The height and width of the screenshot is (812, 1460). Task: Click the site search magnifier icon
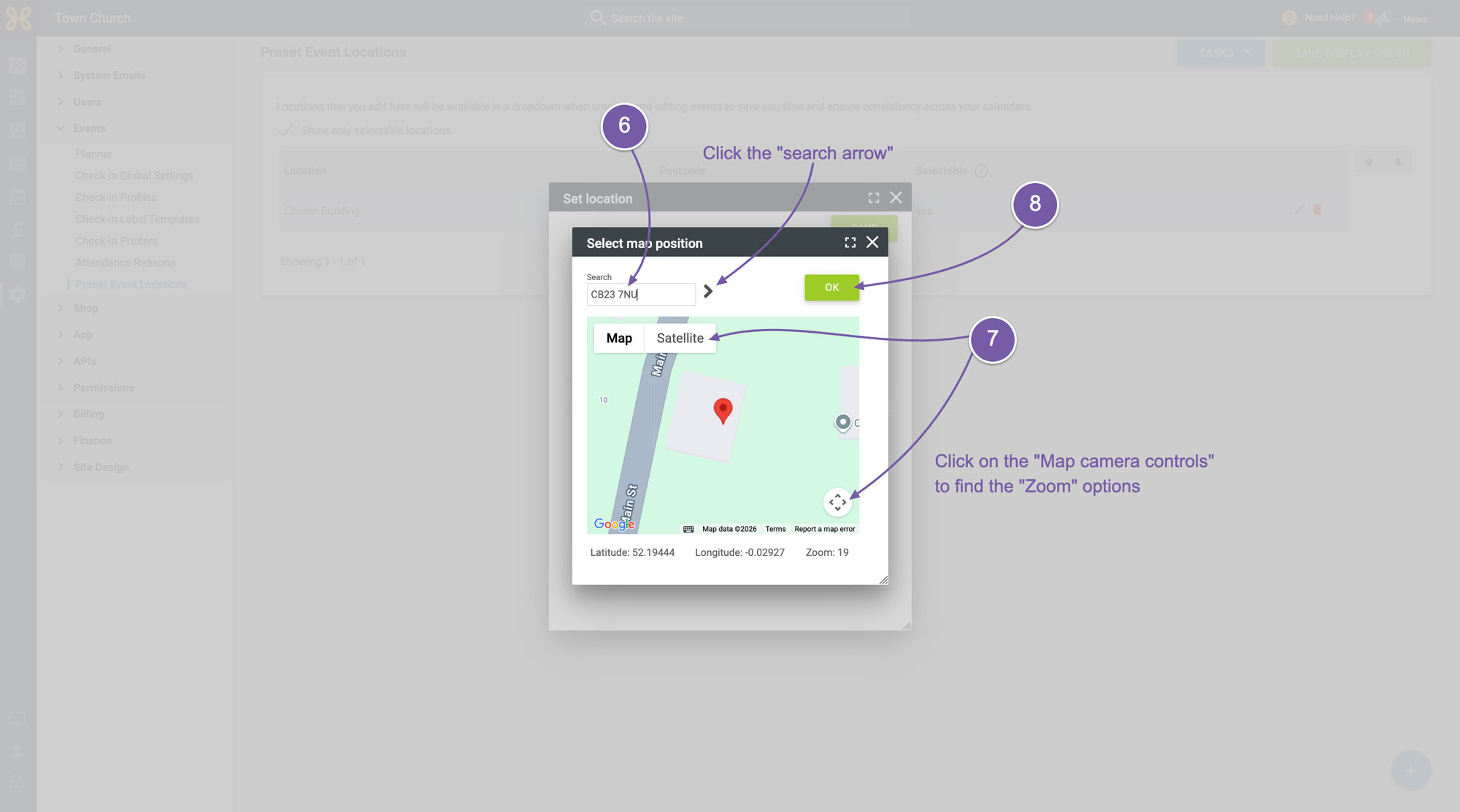coord(598,18)
